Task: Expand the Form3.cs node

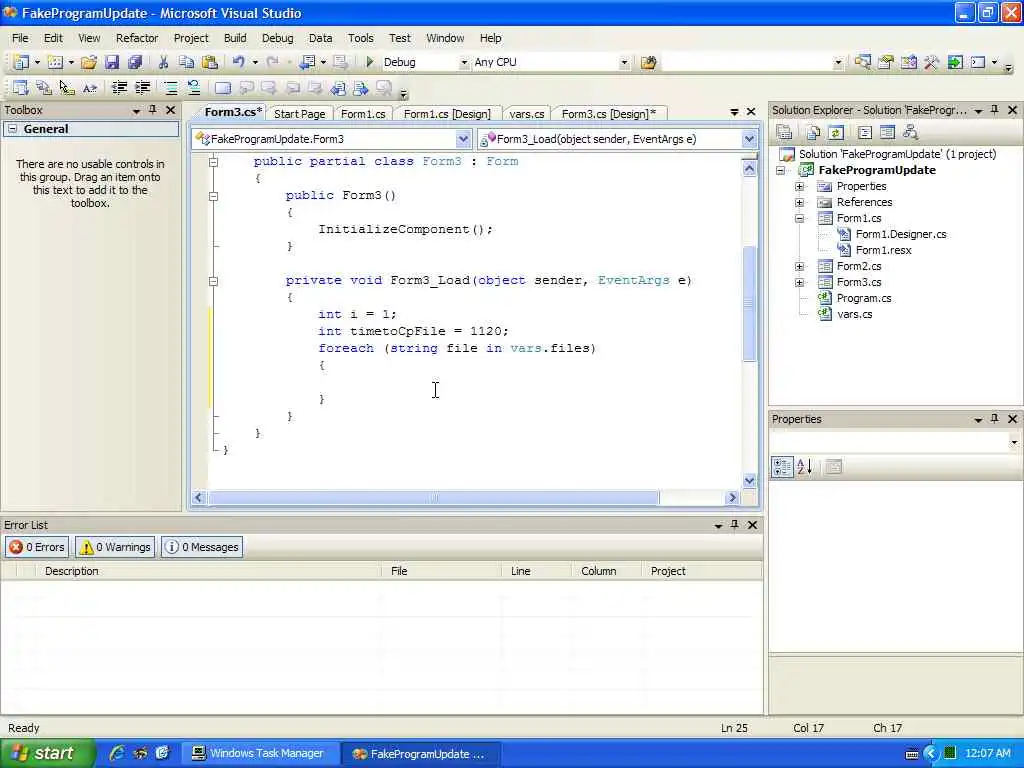Action: tap(799, 282)
